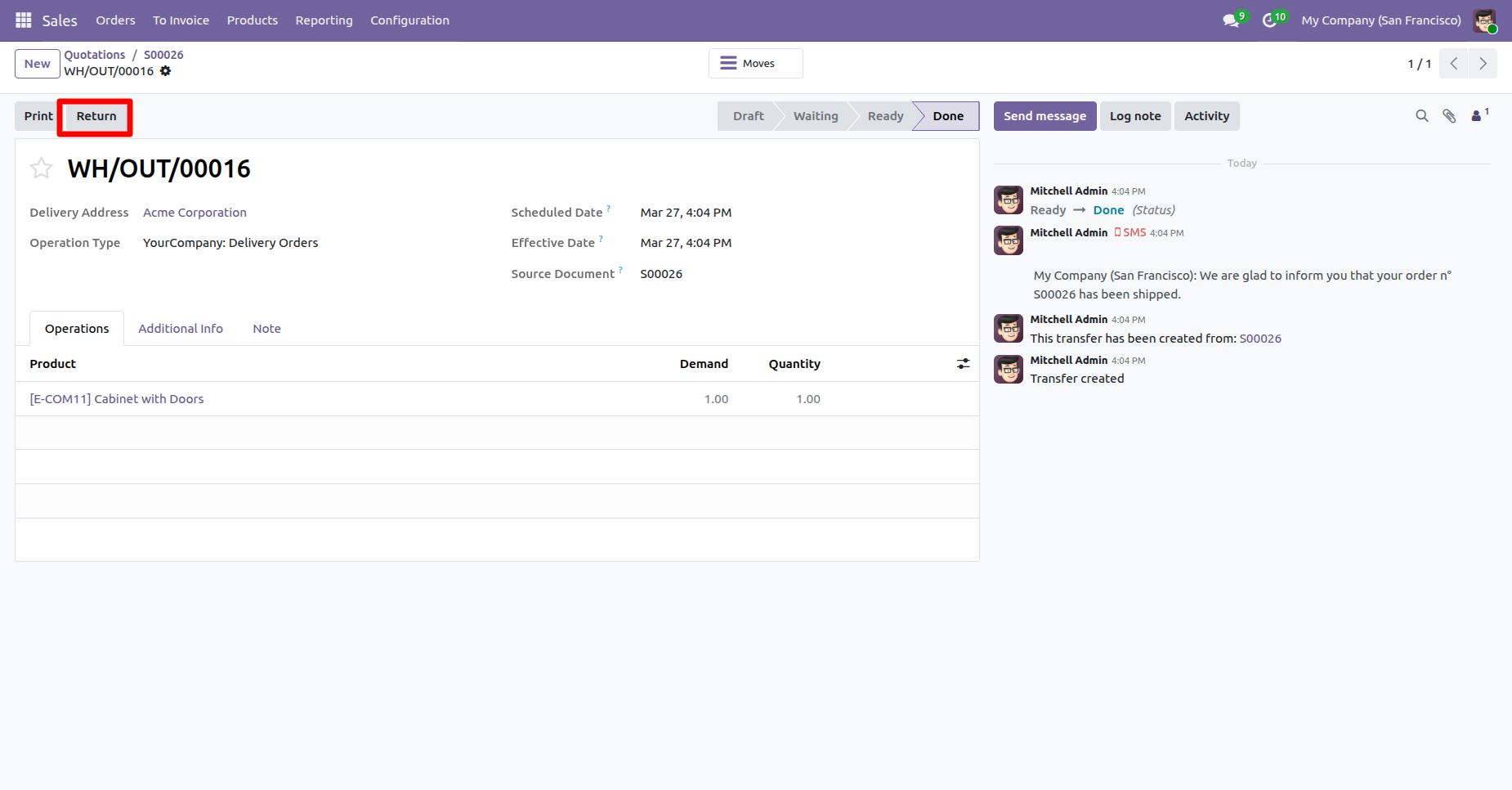
Task: Mark WH/OUT/00016 as favorite with star
Action: (41, 168)
